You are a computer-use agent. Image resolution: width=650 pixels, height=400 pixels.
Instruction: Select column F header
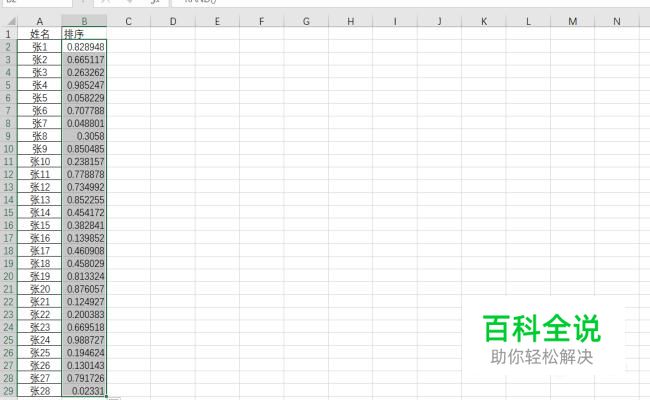click(262, 21)
